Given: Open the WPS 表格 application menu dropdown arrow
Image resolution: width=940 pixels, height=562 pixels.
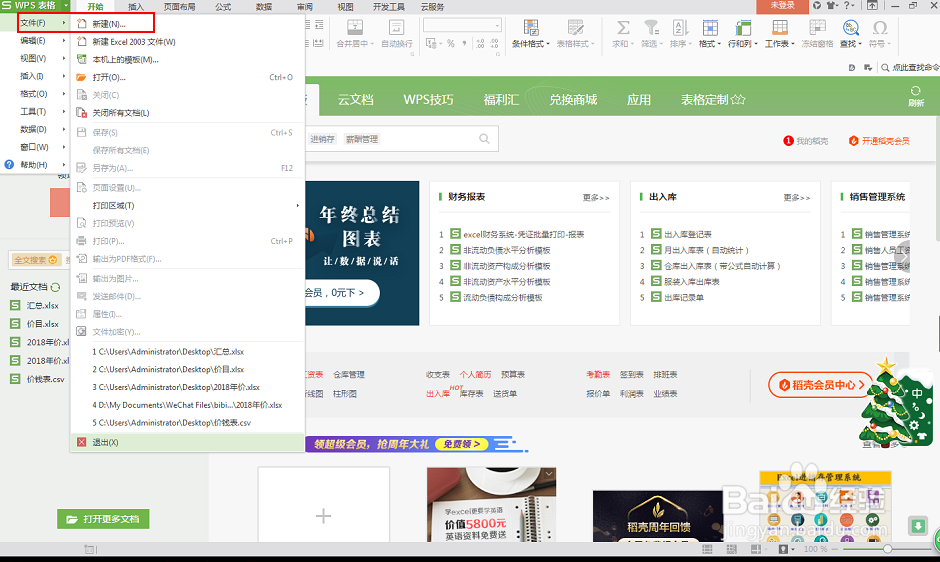Looking at the screenshot, I should (66, 5).
